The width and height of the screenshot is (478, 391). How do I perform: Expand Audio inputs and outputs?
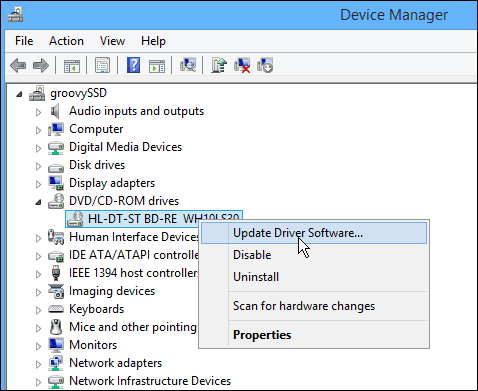(x=38, y=112)
